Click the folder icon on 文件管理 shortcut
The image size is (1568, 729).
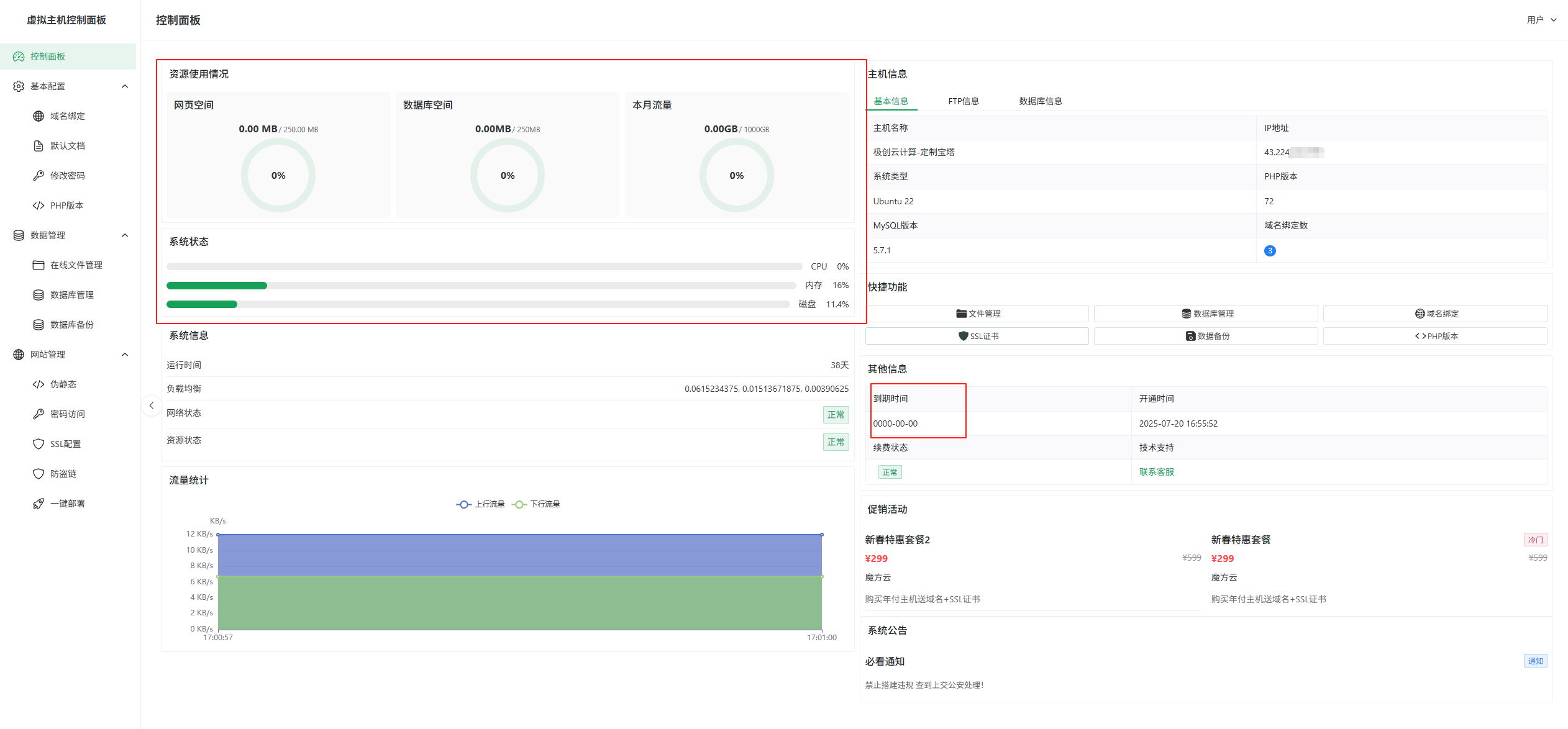(x=961, y=314)
